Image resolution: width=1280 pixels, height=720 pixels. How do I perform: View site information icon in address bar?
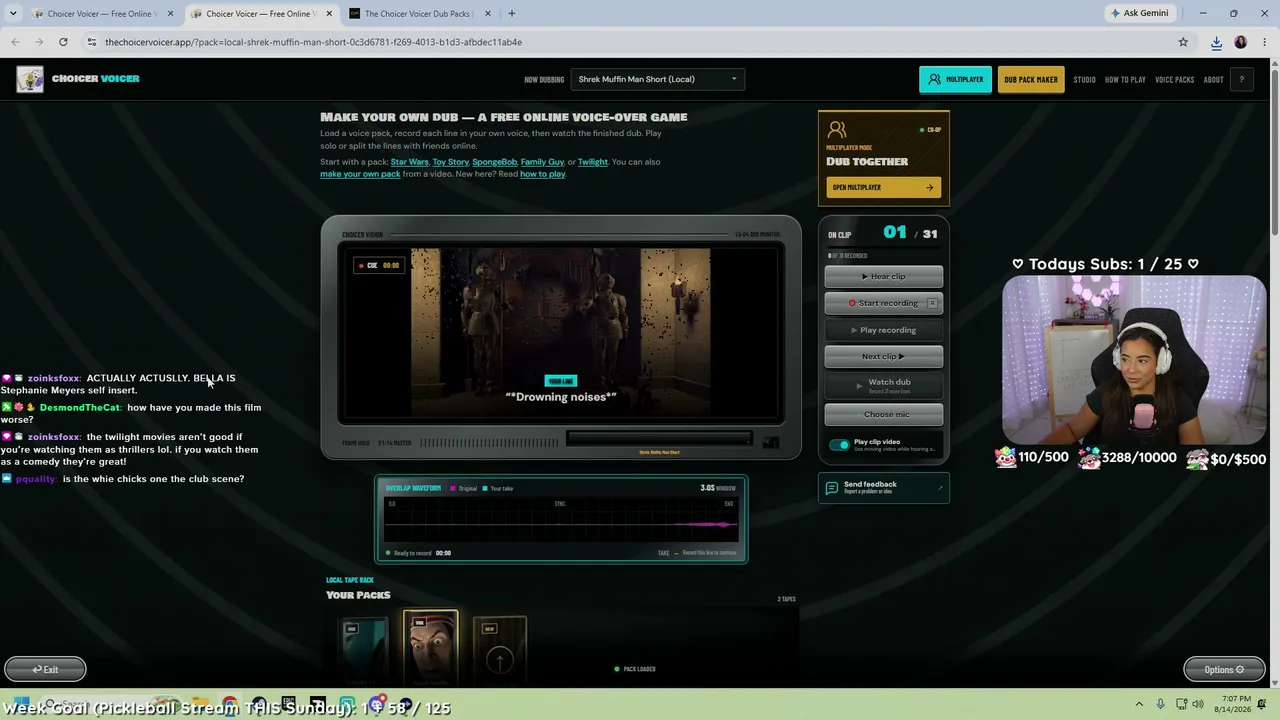(91, 42)
